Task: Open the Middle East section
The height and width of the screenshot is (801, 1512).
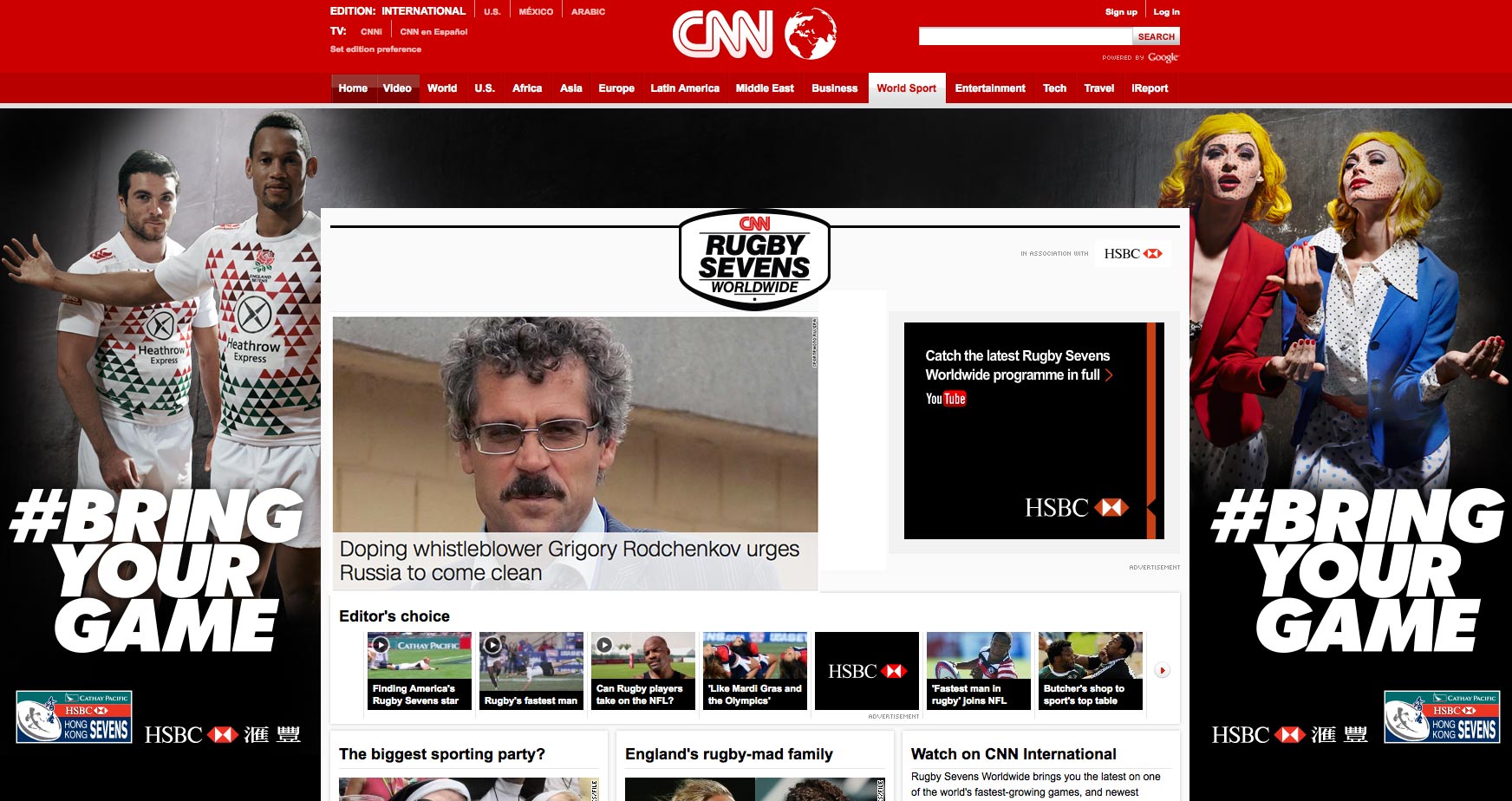Action: pyautogui.click(x=765, y=88)
